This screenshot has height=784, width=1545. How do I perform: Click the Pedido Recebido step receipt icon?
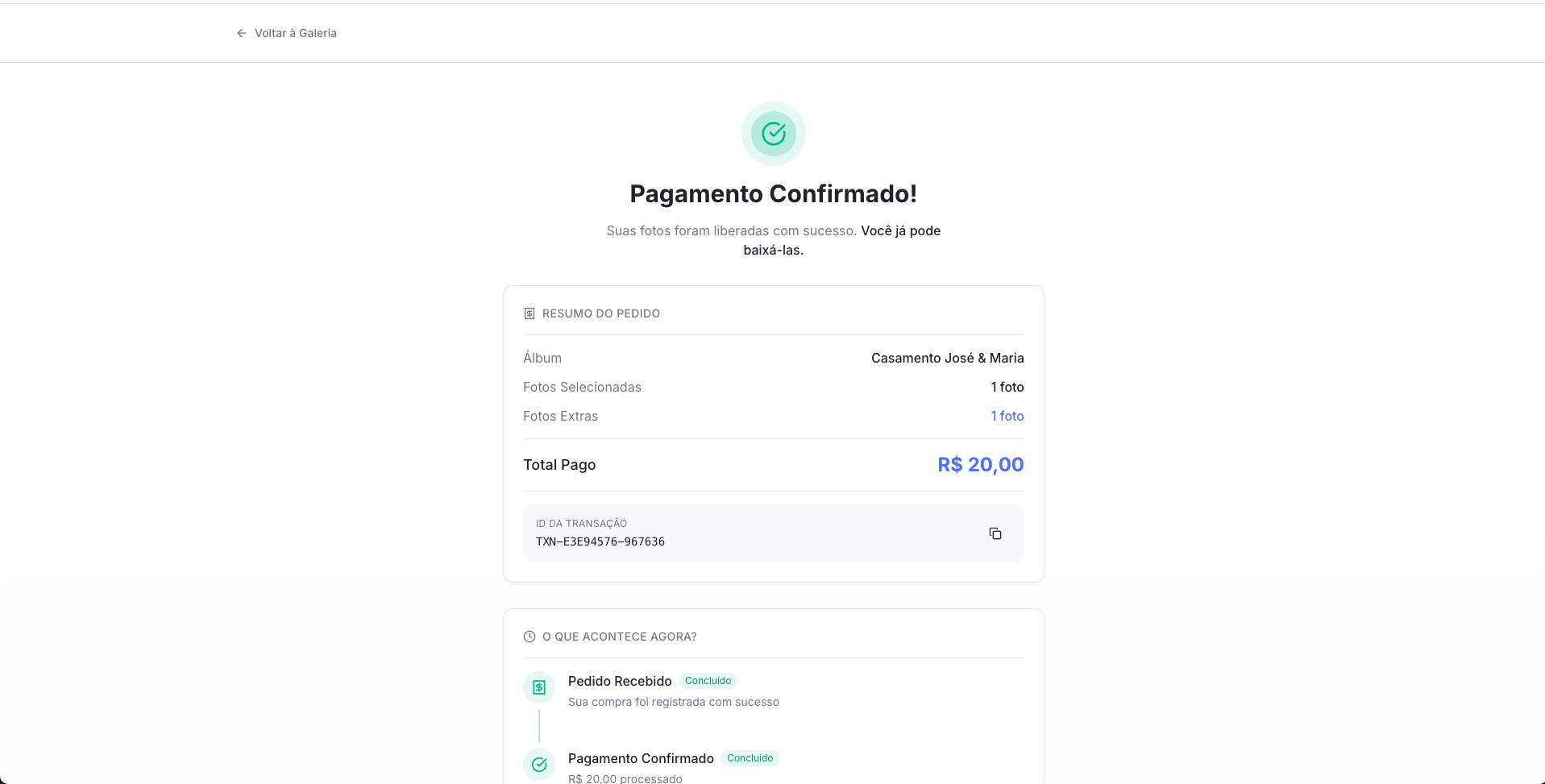pos(539,687)
